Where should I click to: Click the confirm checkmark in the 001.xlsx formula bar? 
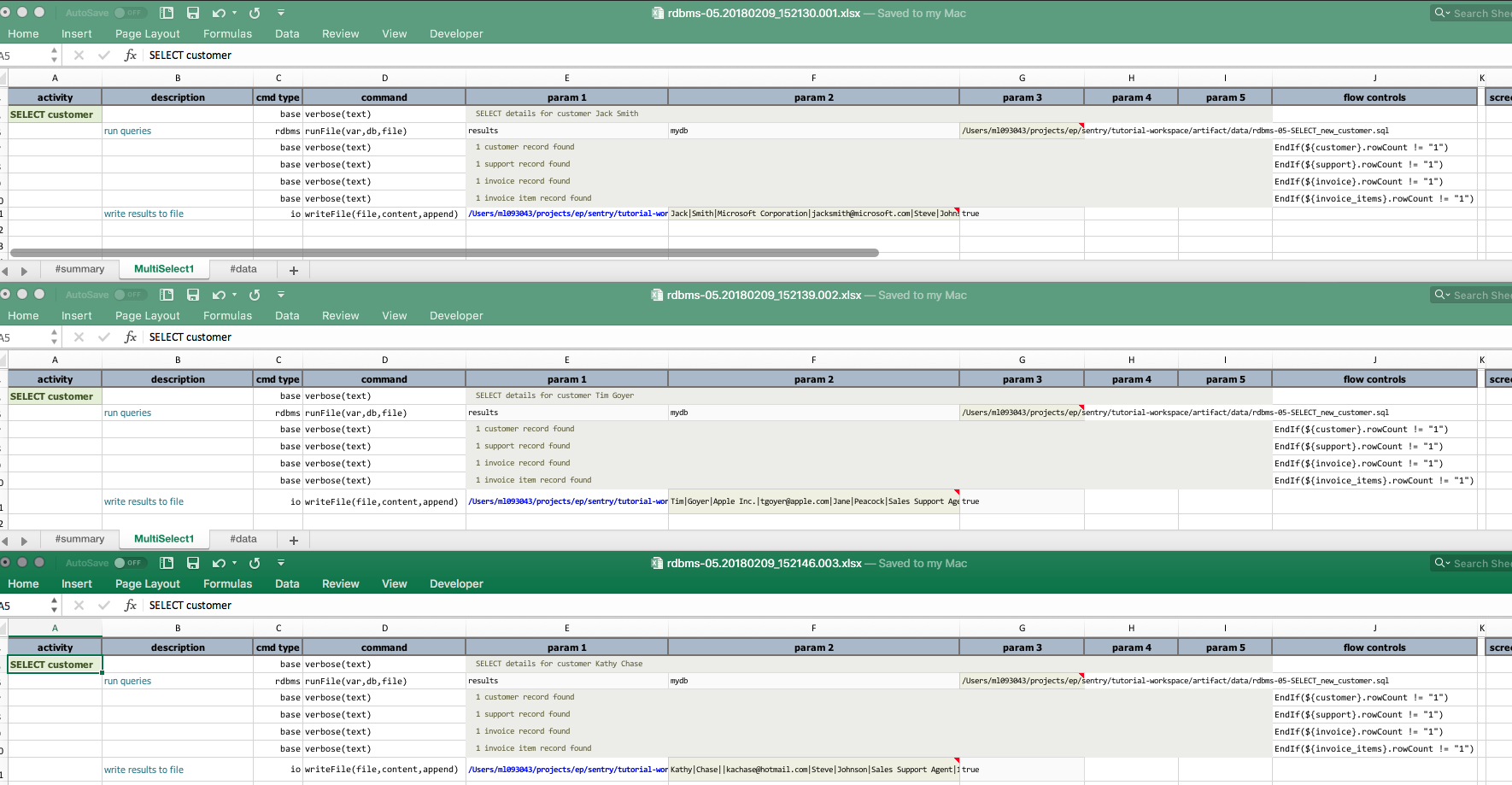(x=104, y=55)
